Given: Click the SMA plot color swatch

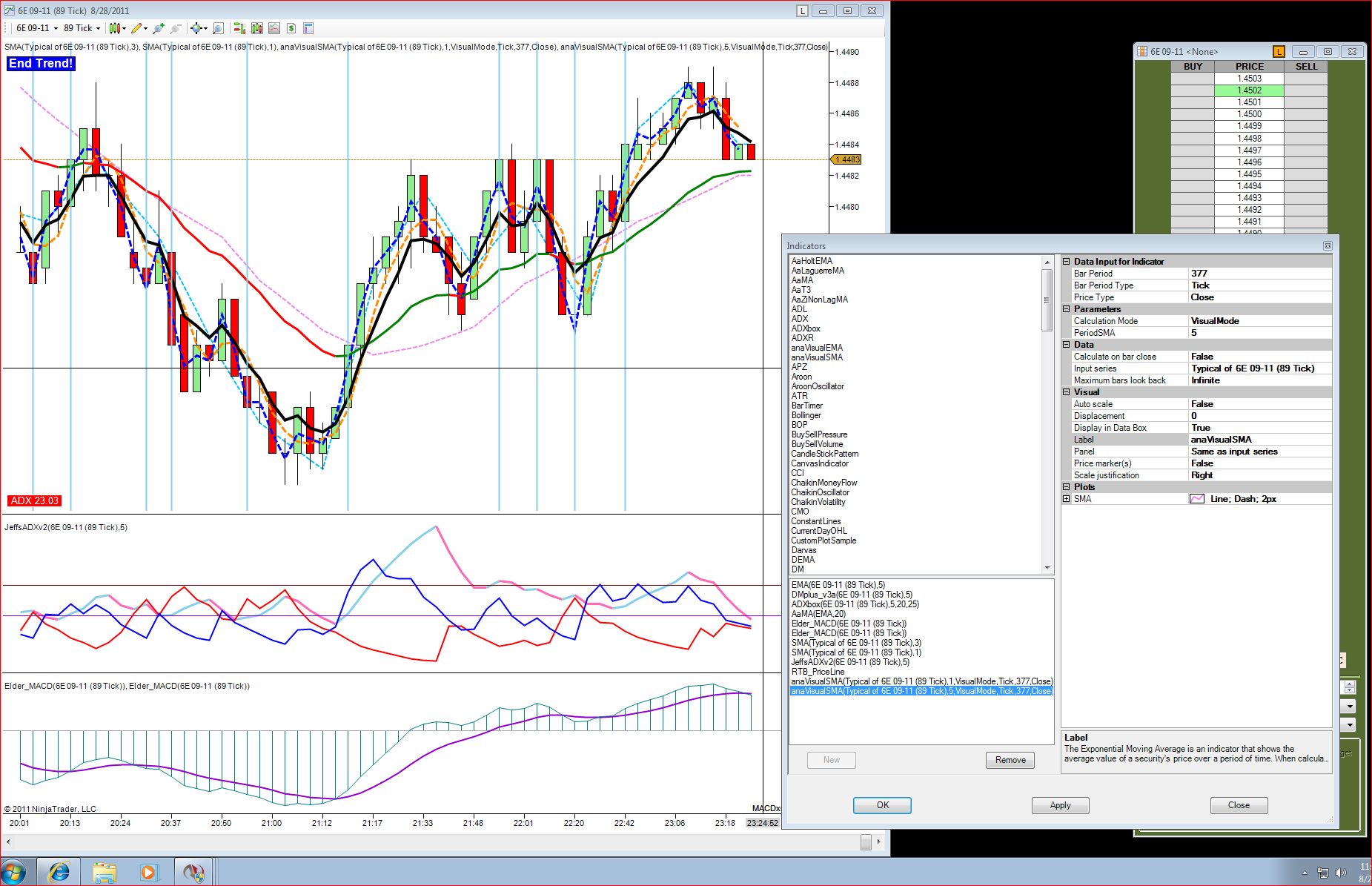Looking at the screenshot, I should click(1197, 499).
